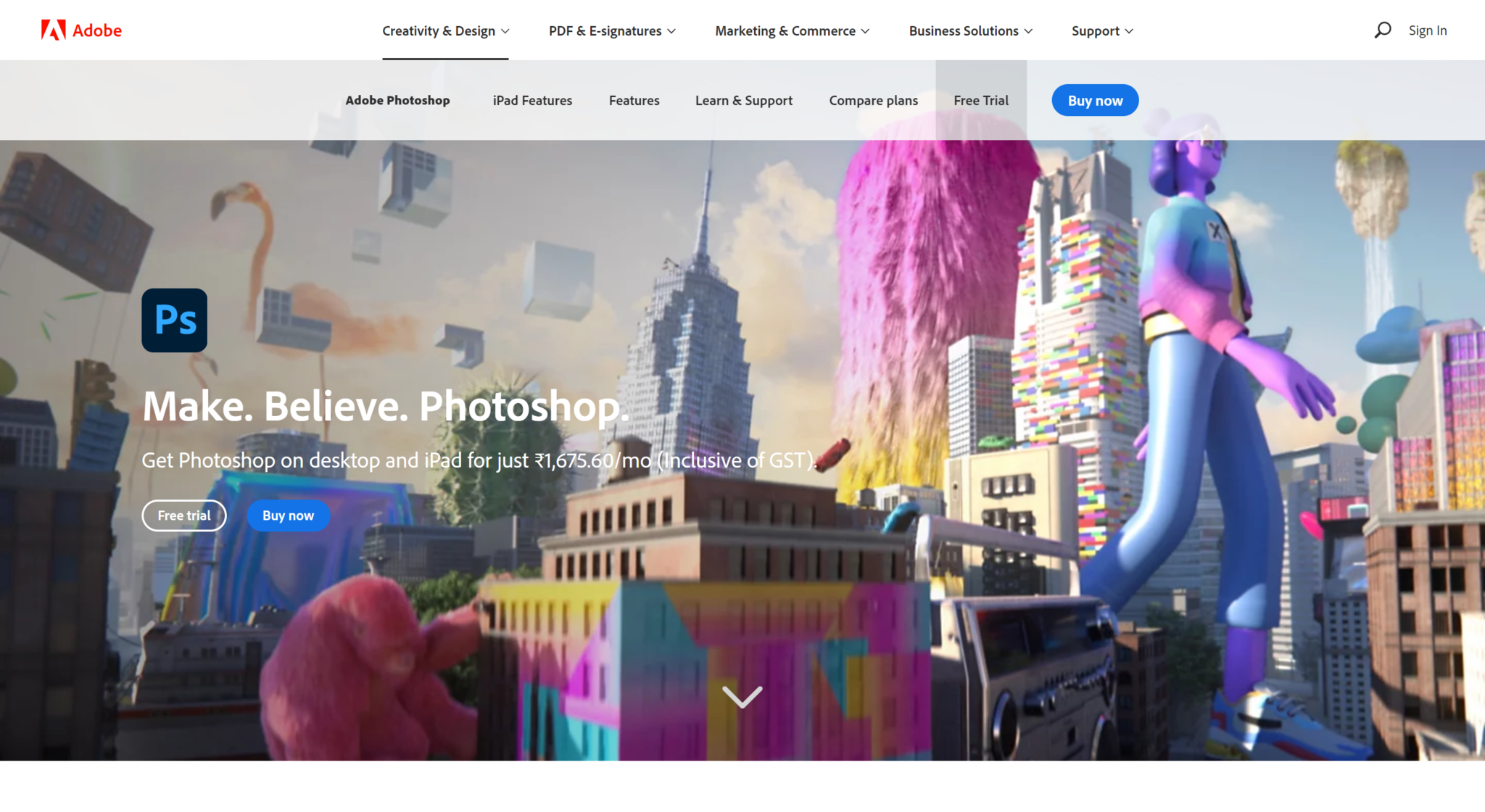Open the Marketing & Commerce dropdown
Viewport: 1485px width, 812px height.
click(x=791, y=30)
